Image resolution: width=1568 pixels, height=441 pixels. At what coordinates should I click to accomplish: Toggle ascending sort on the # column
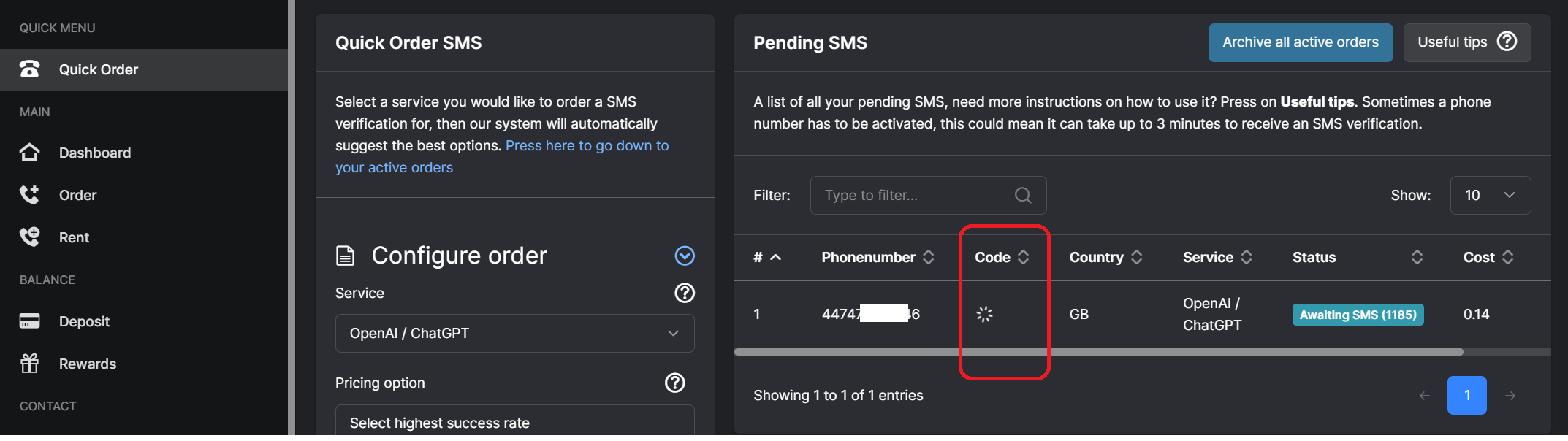(777, 257)
